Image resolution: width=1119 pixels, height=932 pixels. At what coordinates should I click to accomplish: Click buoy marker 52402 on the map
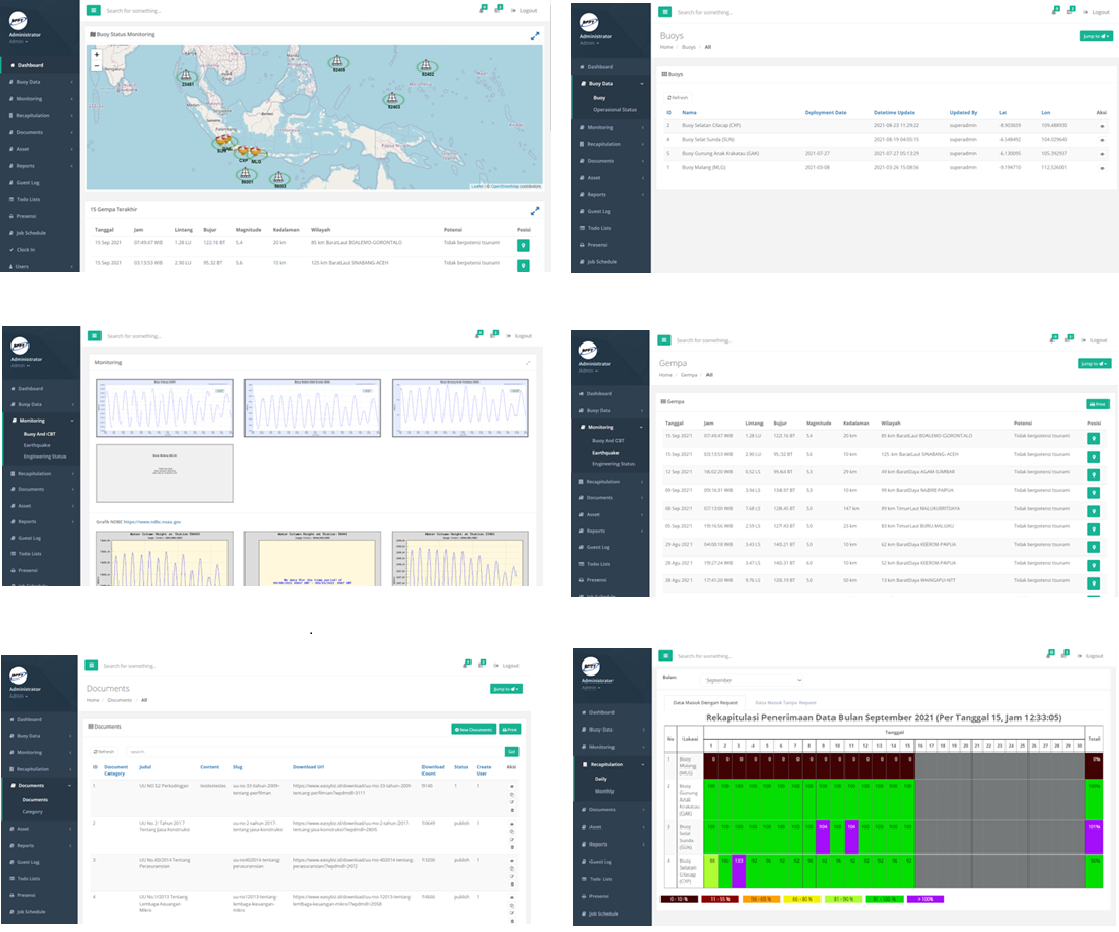[427, 67]
